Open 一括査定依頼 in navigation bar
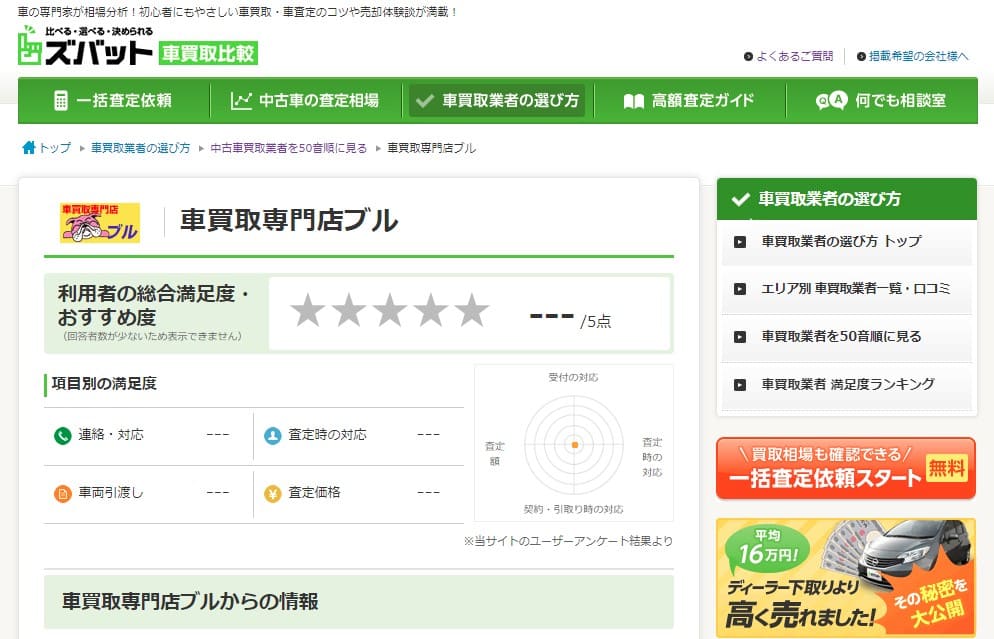The height and width of the screenshot is (639, 994). pyautogui.click(x=112, y=100)
